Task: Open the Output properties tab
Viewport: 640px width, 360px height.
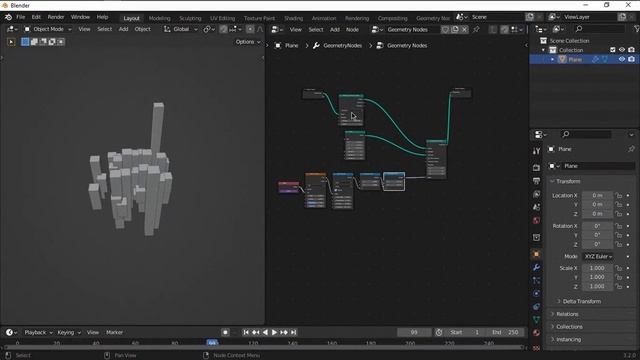Action: tap(536, 181)
